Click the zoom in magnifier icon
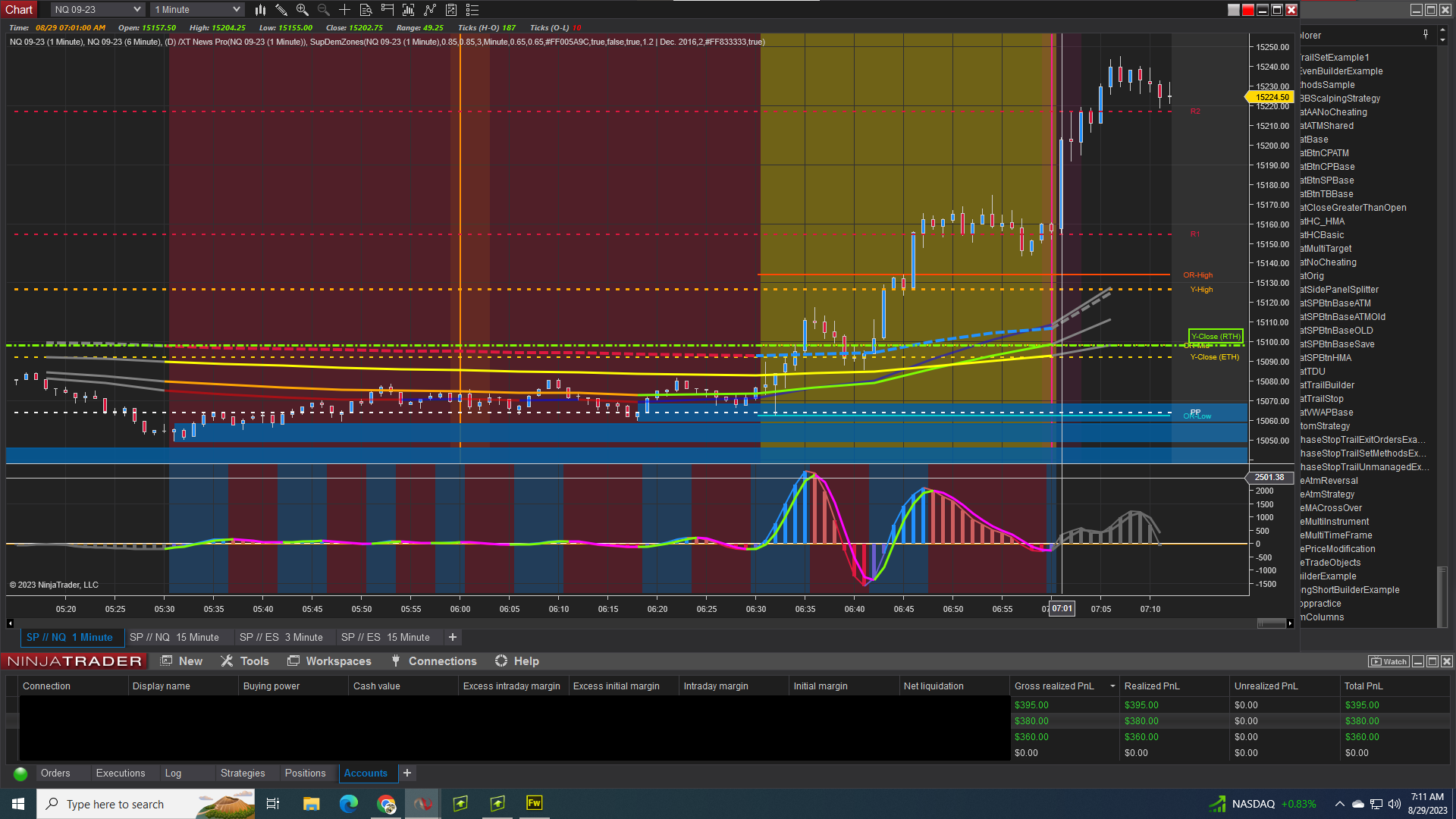 point(303,10)
